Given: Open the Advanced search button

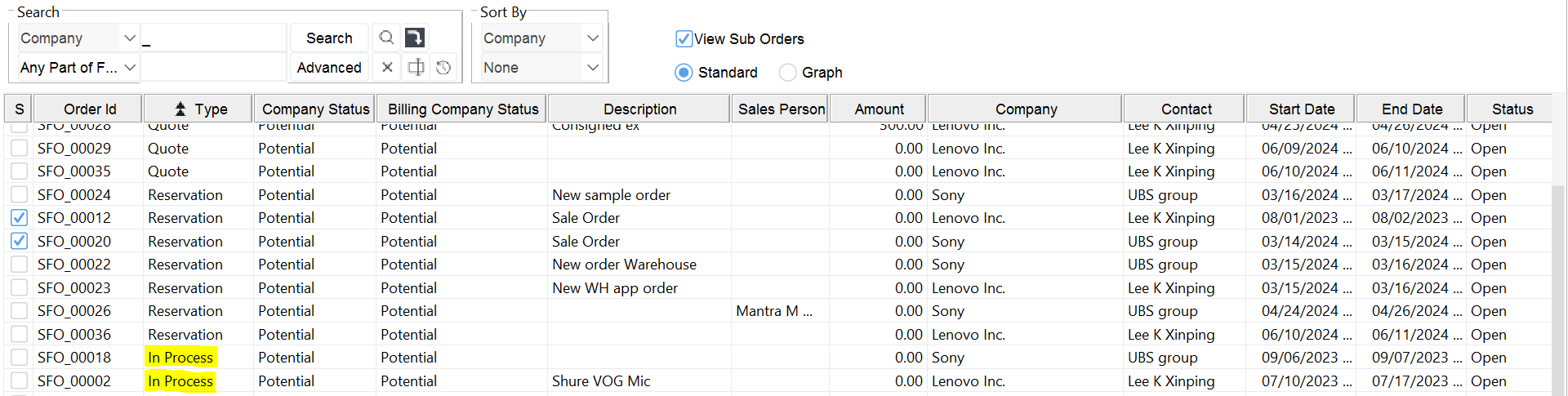Looking at the screenshot, I should click(329, 67).
